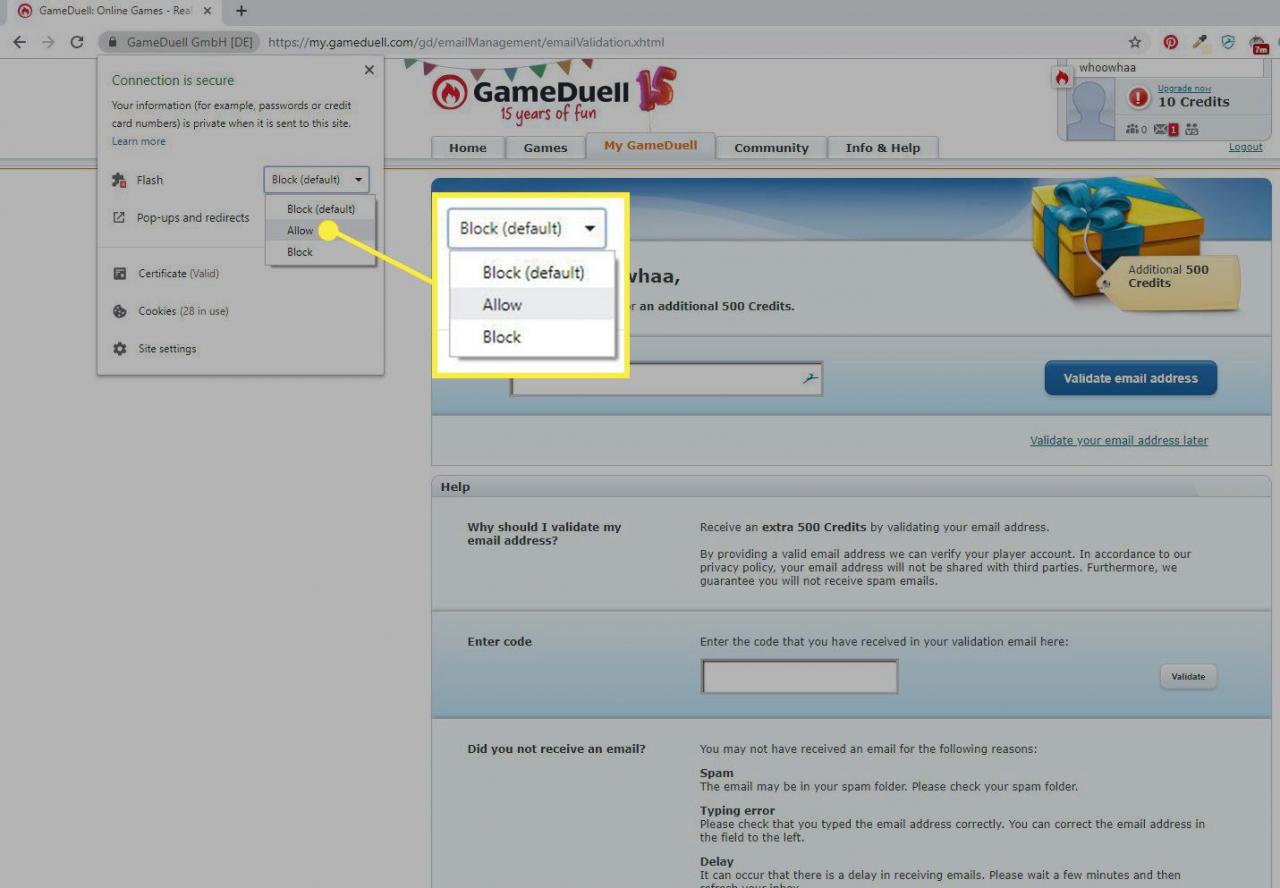Click the whoowhaa username
Screen dimensions: 1280x888
1107,68
